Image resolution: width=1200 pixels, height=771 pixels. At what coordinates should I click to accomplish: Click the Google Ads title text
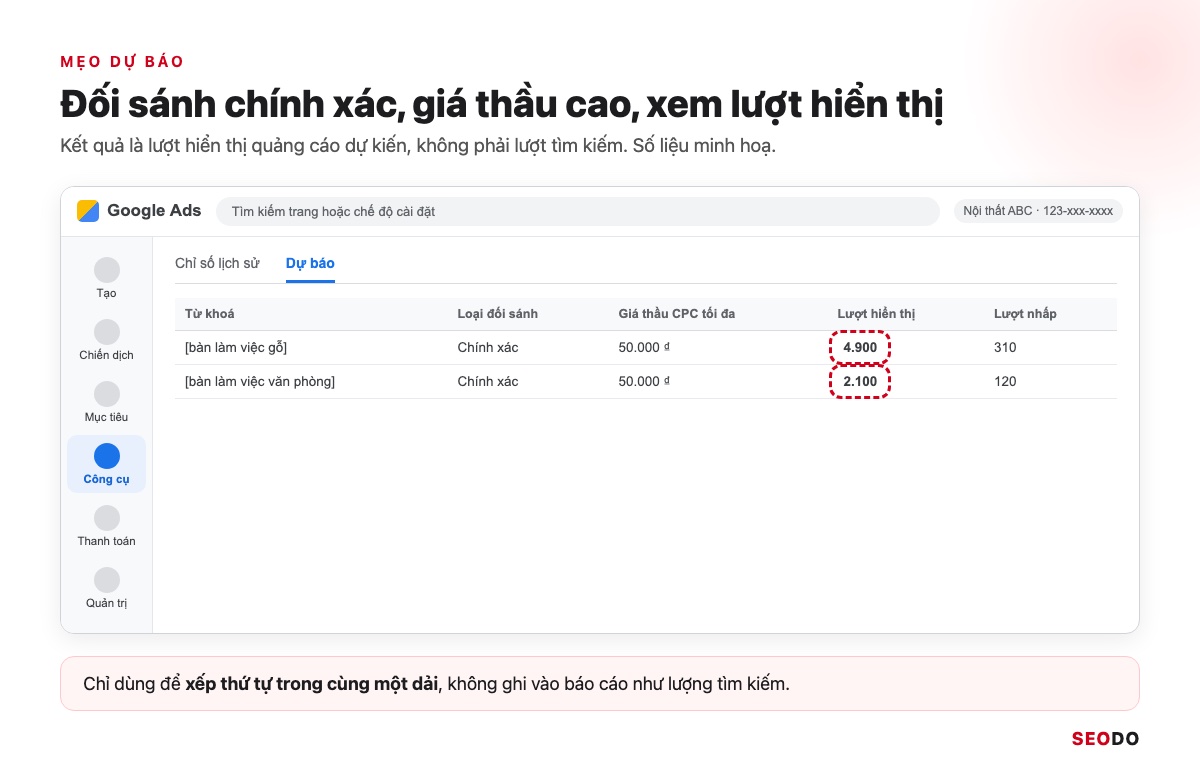(154, 211)
